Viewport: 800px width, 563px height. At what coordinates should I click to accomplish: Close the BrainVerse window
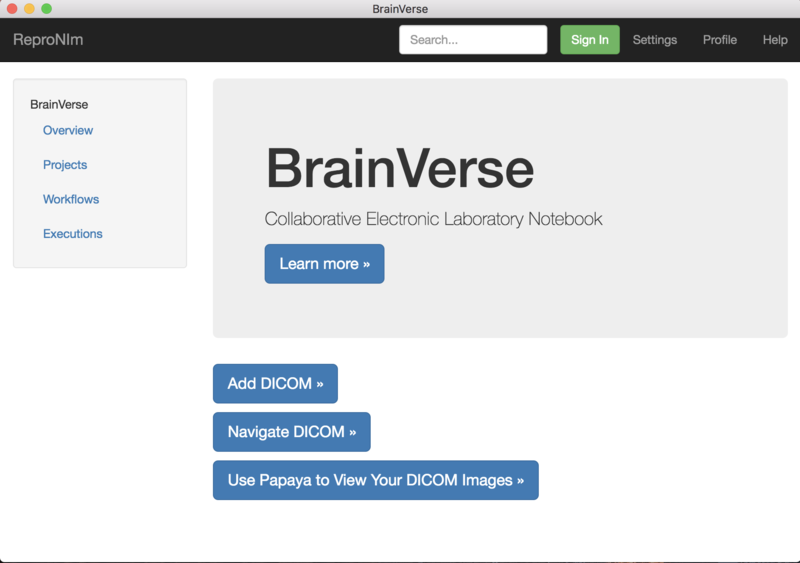13,9
